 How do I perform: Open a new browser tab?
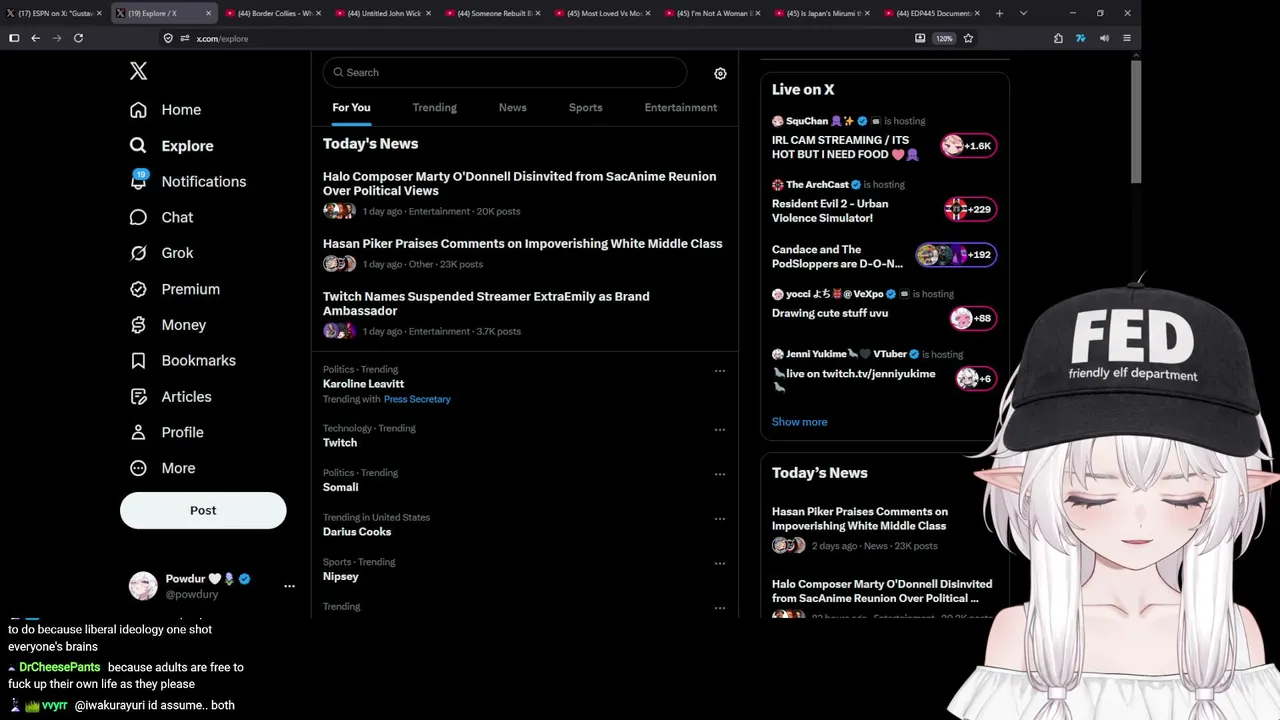pyautogui.click(x=1000, y=13)
